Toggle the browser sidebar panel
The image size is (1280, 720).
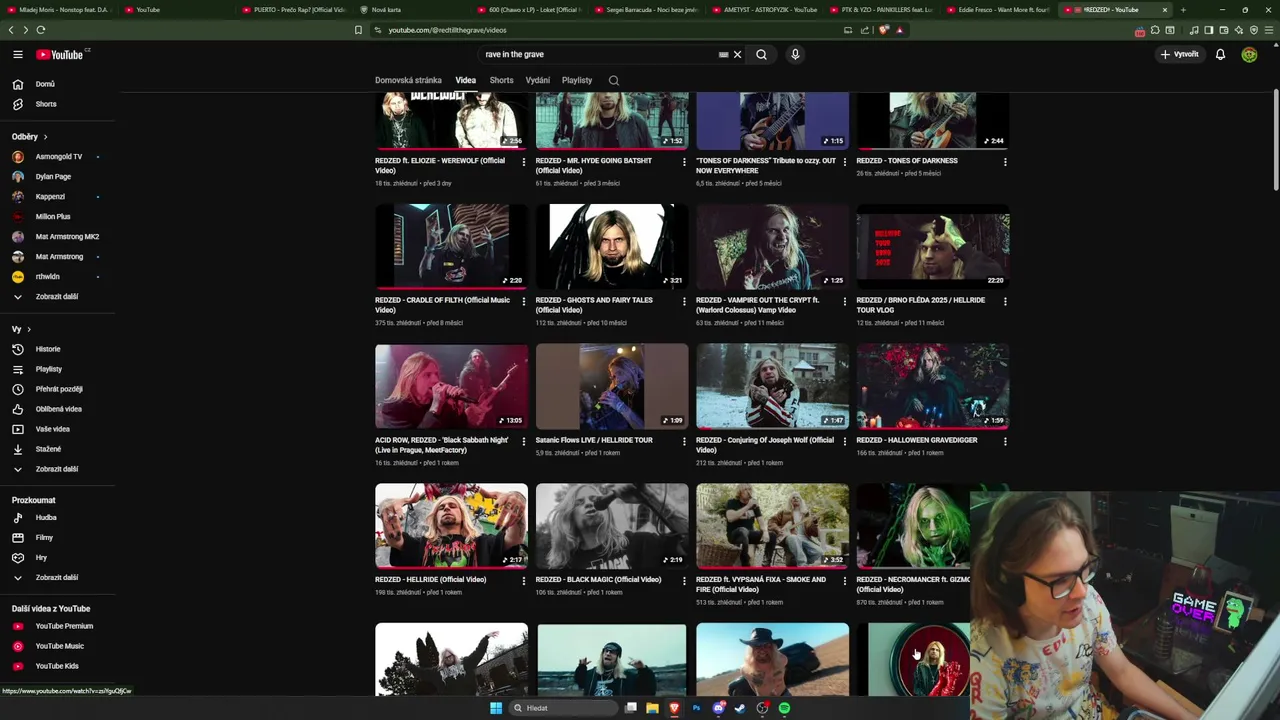point(1209,30)
